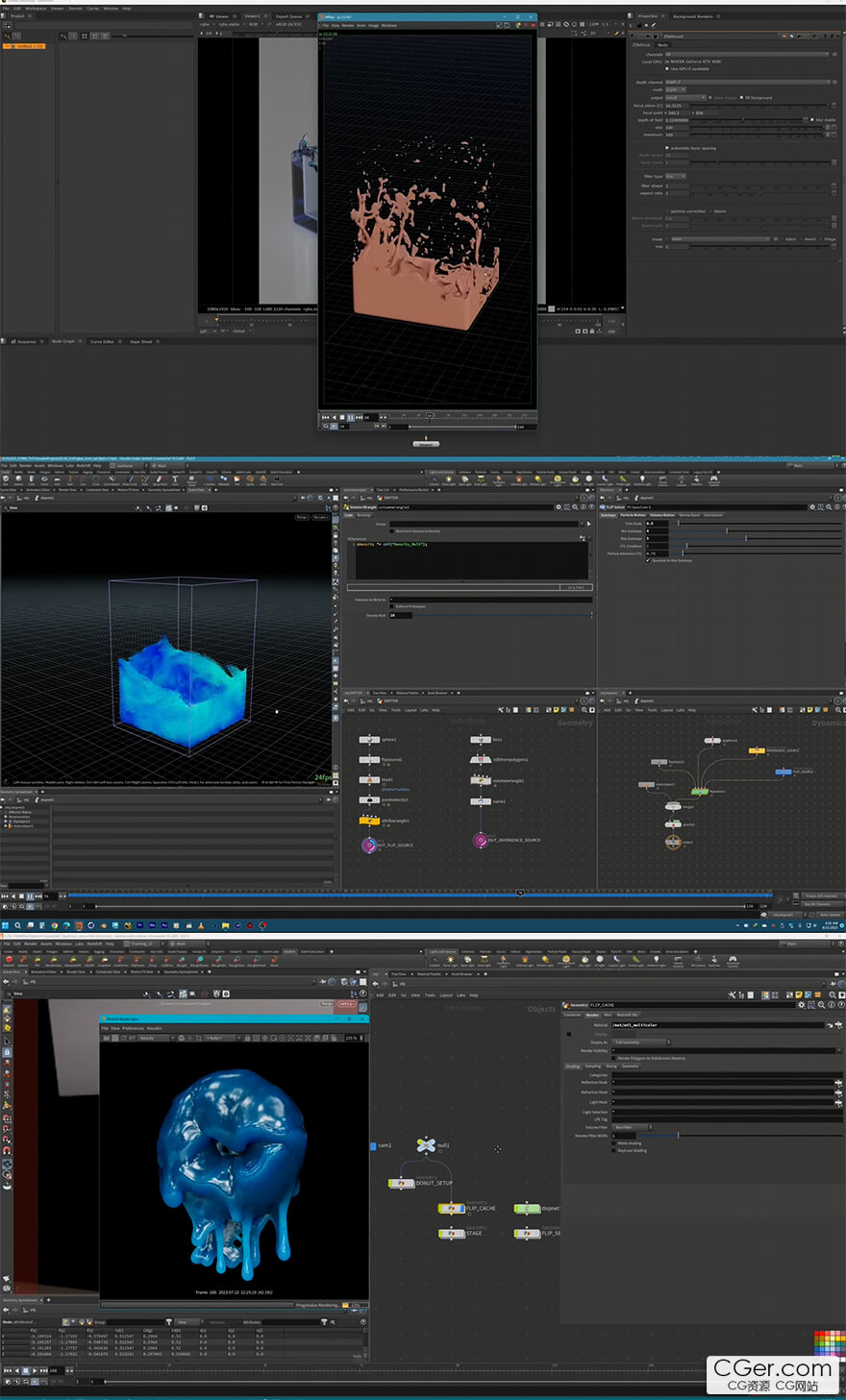
Task: Open the 'filter type' dropdown
Action: 676,176
